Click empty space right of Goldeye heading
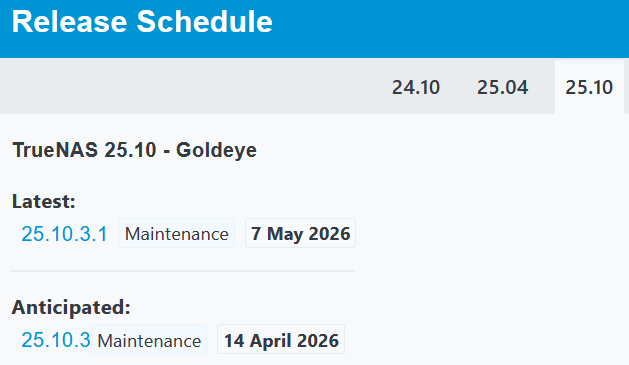This screenshot has width=629, height=365. [441, 150]
